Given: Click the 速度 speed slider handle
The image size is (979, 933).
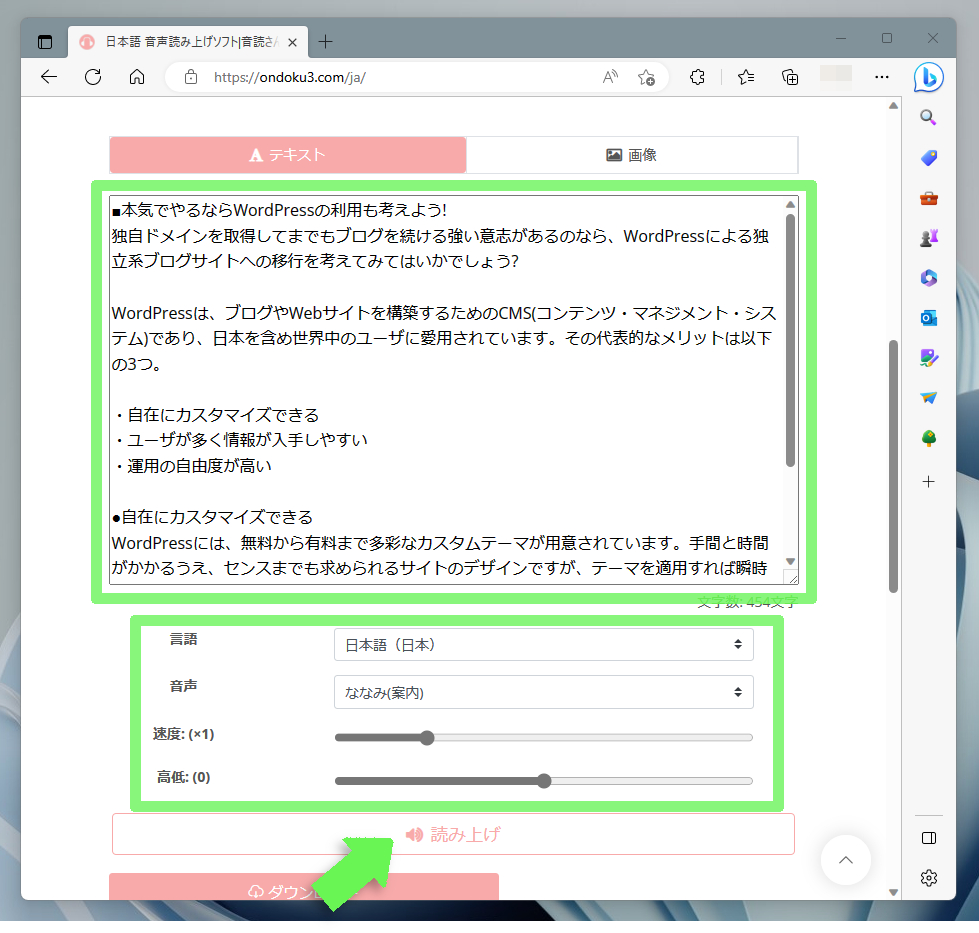Looking at the screenshot, I should click(x=427, y=738).
